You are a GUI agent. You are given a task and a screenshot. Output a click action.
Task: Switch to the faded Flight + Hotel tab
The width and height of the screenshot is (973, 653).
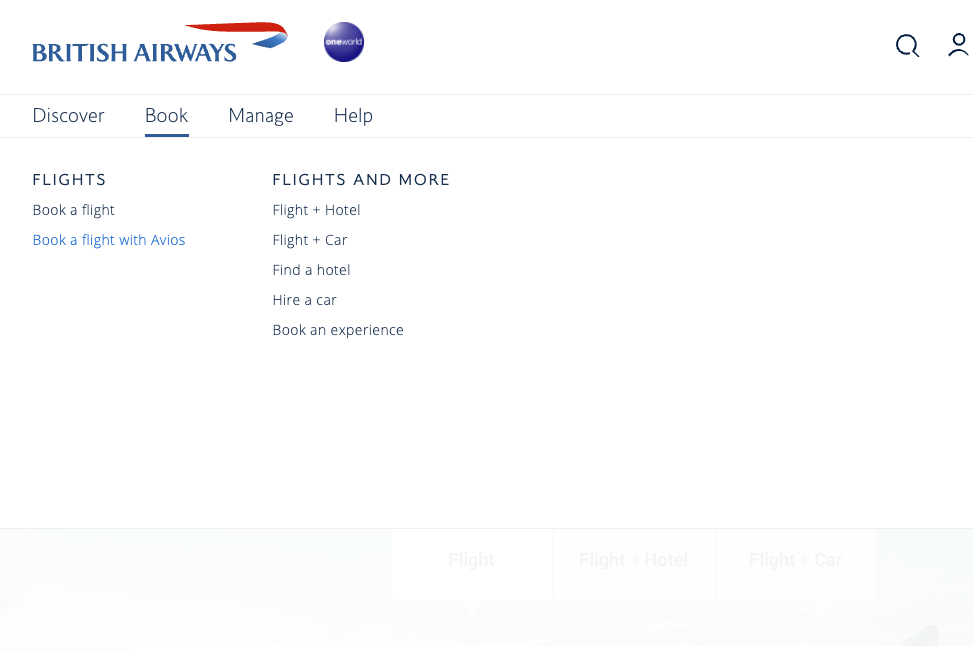(634, 560)
